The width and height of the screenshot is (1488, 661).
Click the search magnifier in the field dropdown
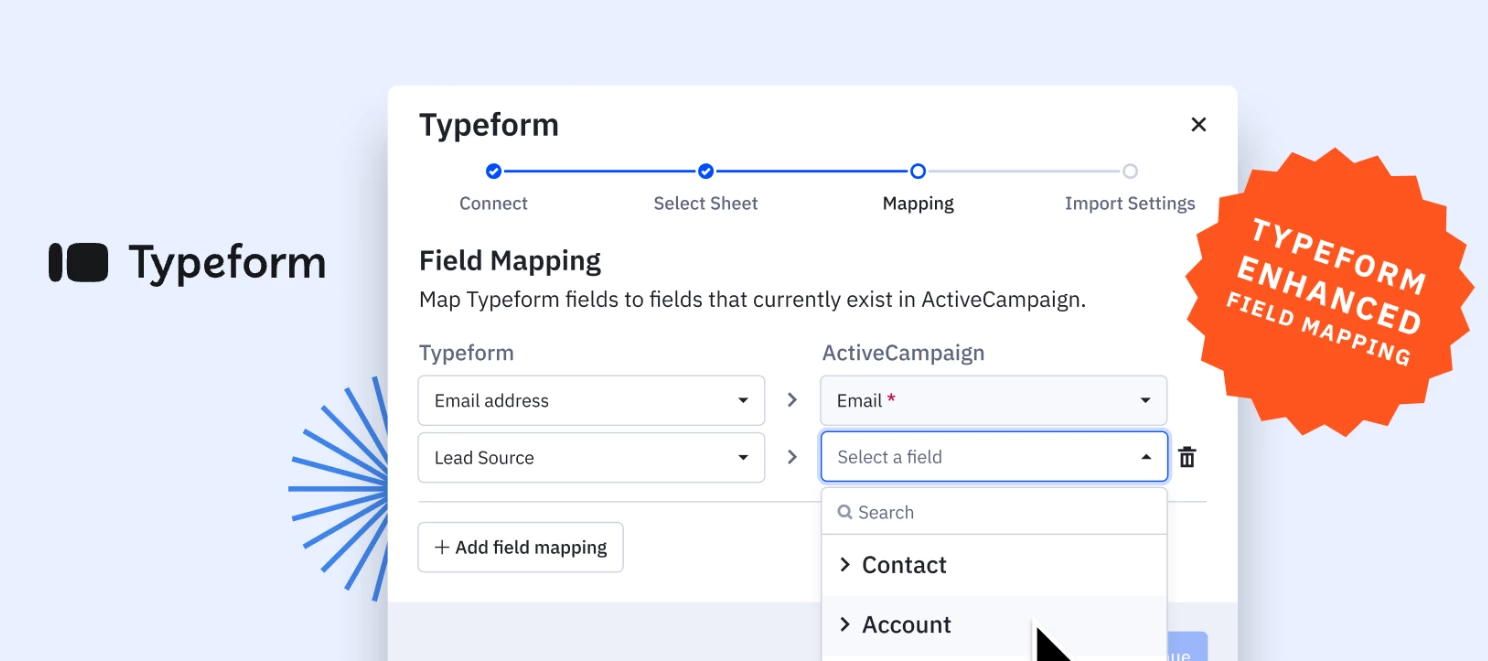(x=845, y=512)
